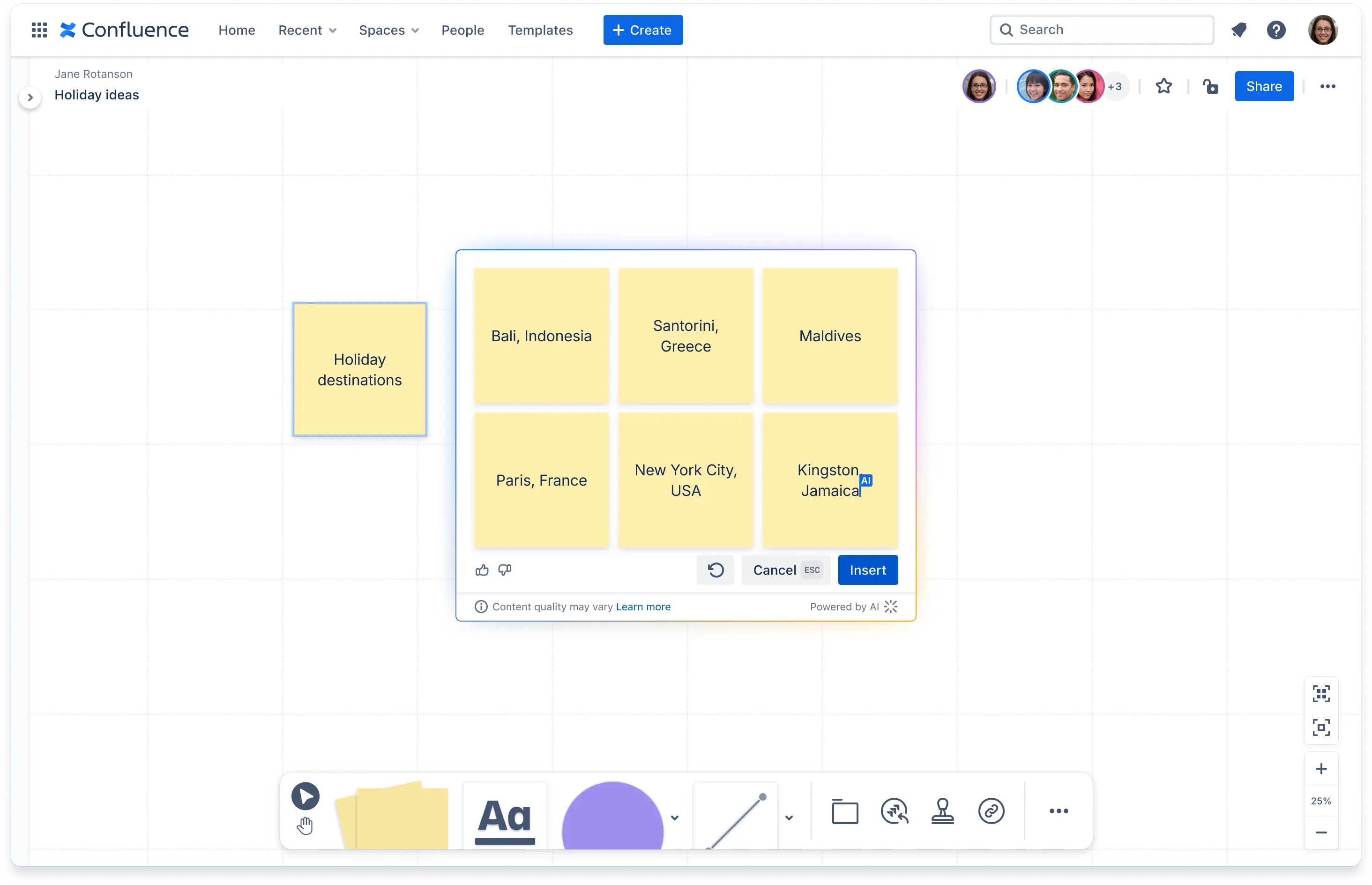
Task: Select the section frame tool
Action: click(845, 811)
